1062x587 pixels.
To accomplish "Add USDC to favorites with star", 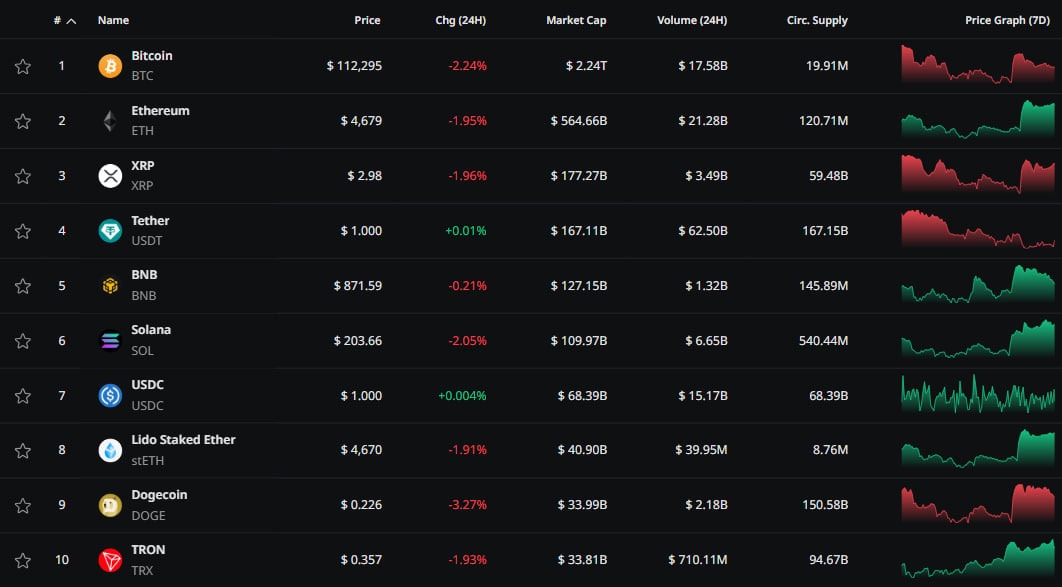I will [23, 395].
